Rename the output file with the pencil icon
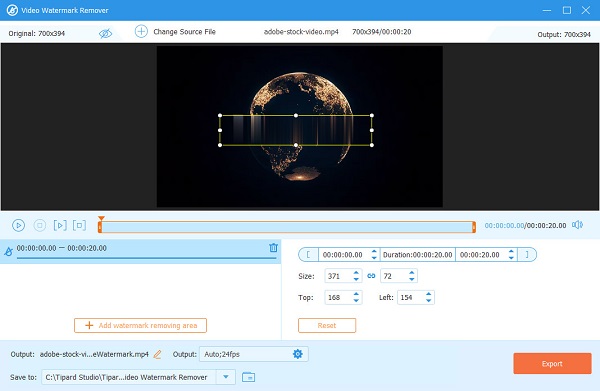Screen dimensions: 600x391 point(157,354)
